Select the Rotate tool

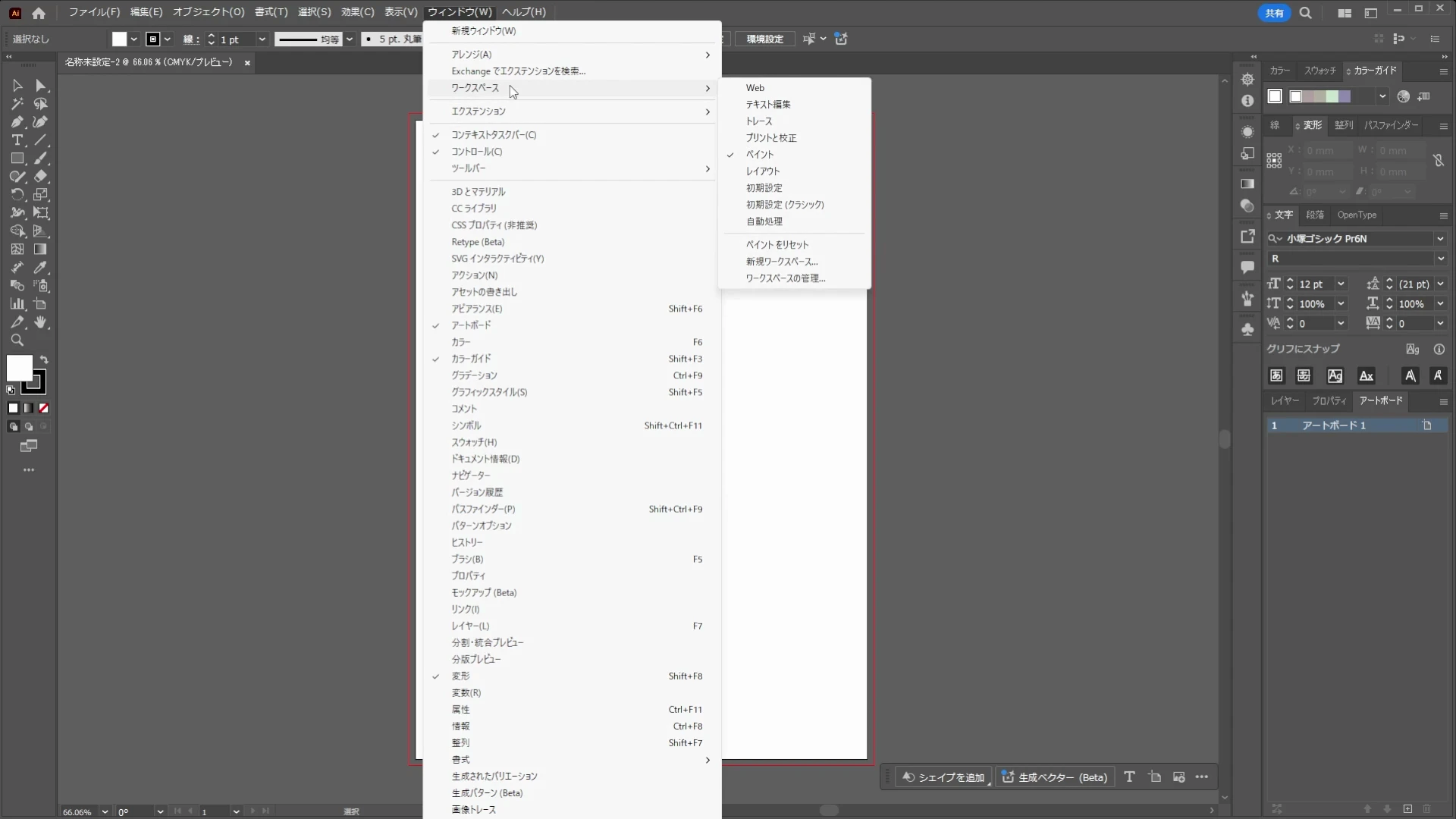tap(17, 195)
